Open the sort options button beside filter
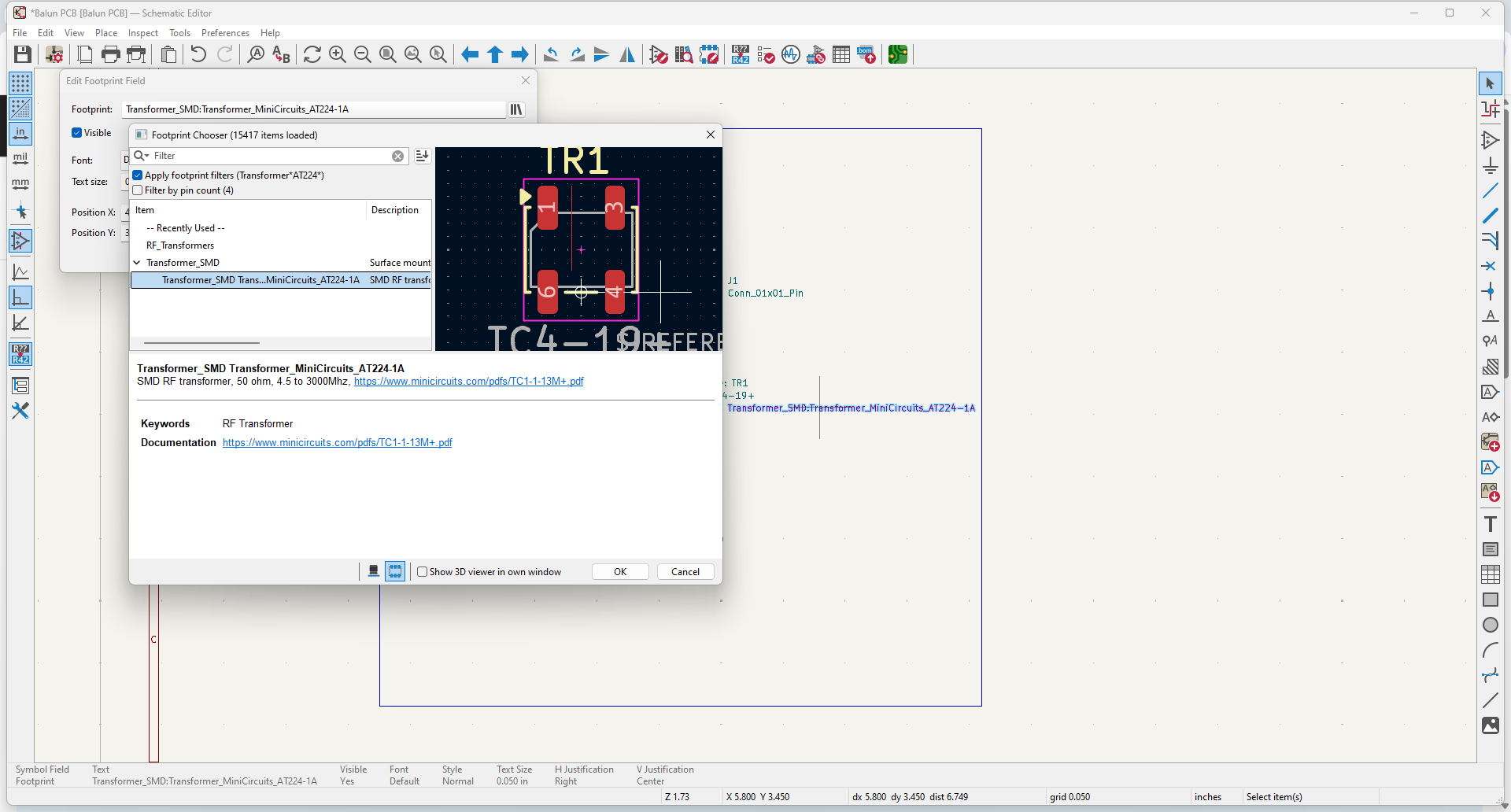Viewport: 1511px width, 812px height. pyautogui.click(x=423, y=156)
